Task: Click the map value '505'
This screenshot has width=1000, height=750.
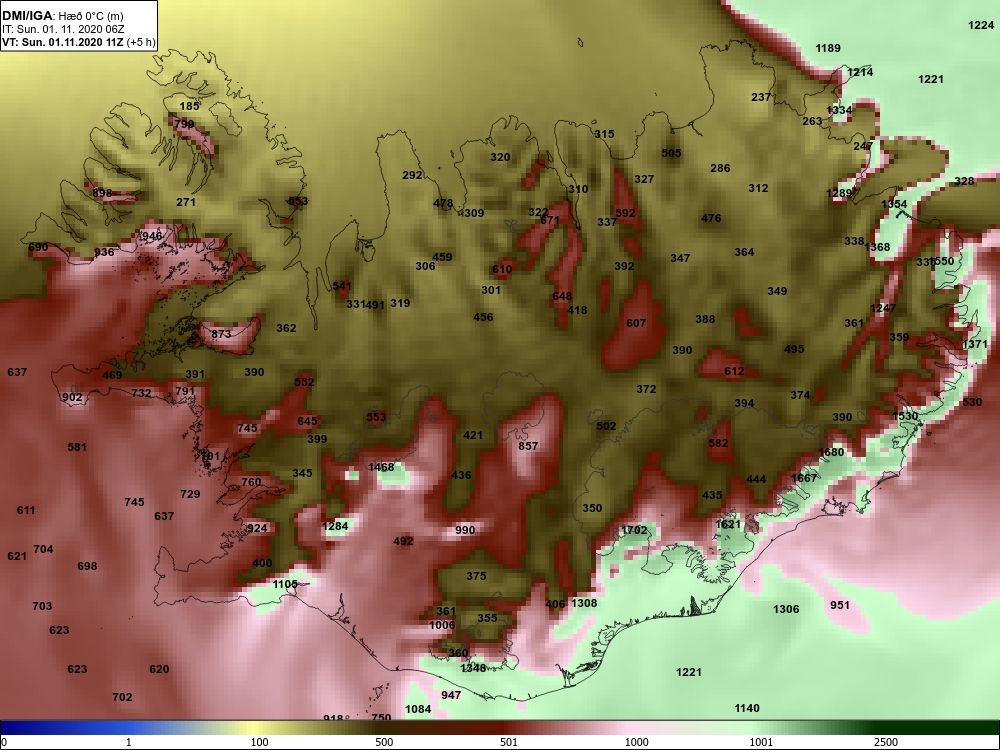Action: click(x=671, y=152)
